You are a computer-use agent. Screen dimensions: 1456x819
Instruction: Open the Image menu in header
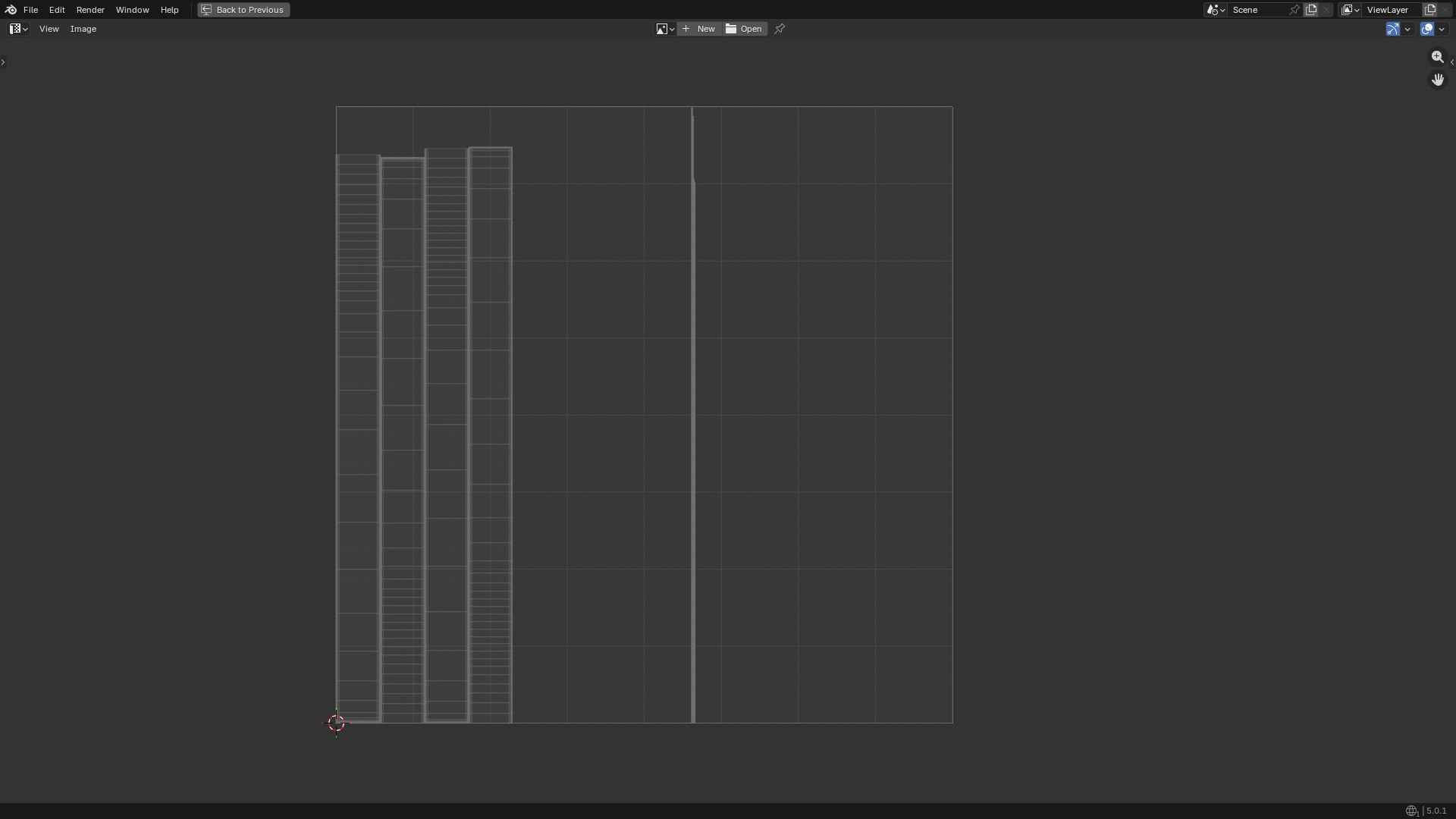[x=83, y=29]
